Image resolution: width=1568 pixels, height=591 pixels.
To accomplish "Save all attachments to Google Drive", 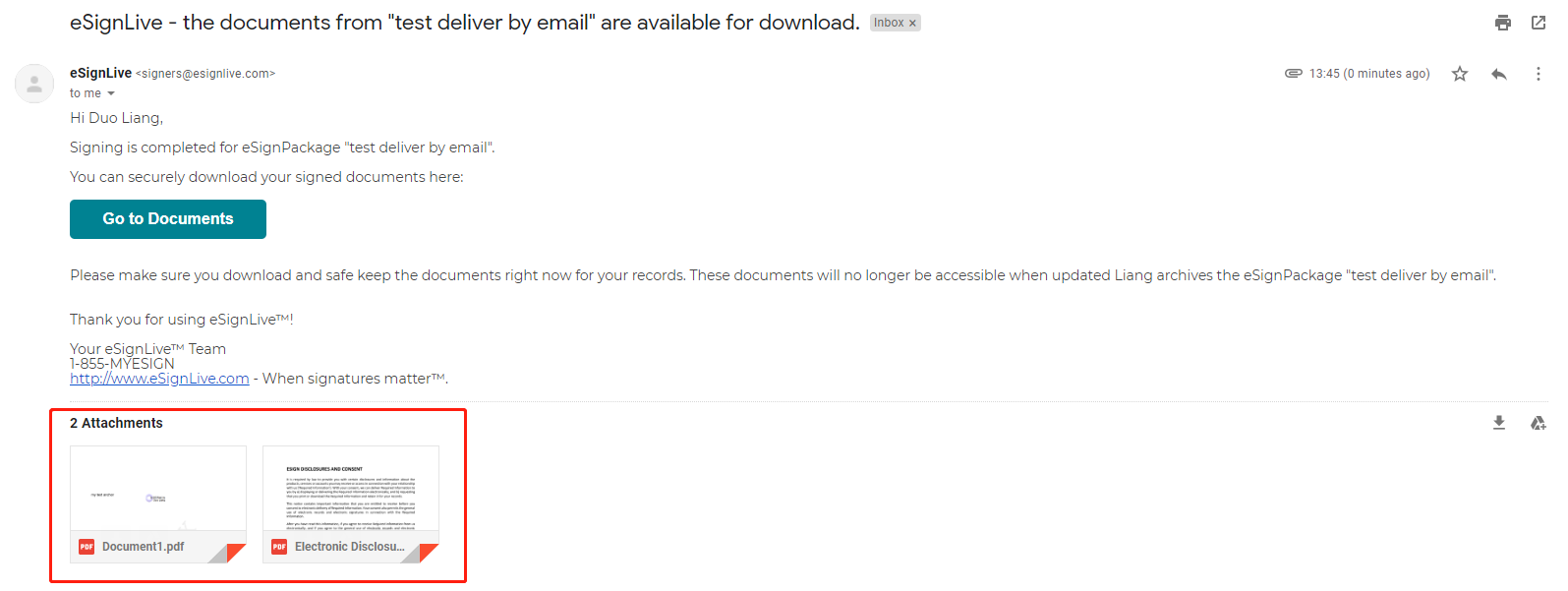I will click(x=1539, y=423).
